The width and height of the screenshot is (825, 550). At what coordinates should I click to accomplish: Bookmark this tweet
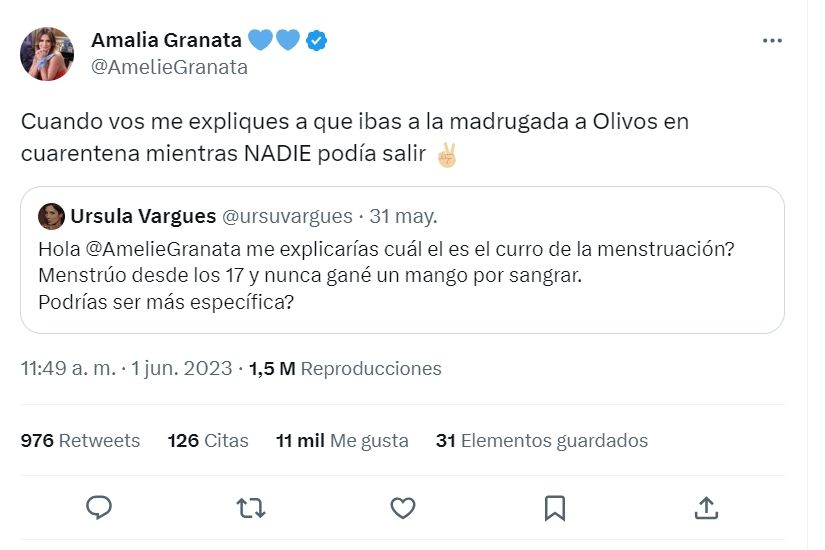[x=554, y=508]
